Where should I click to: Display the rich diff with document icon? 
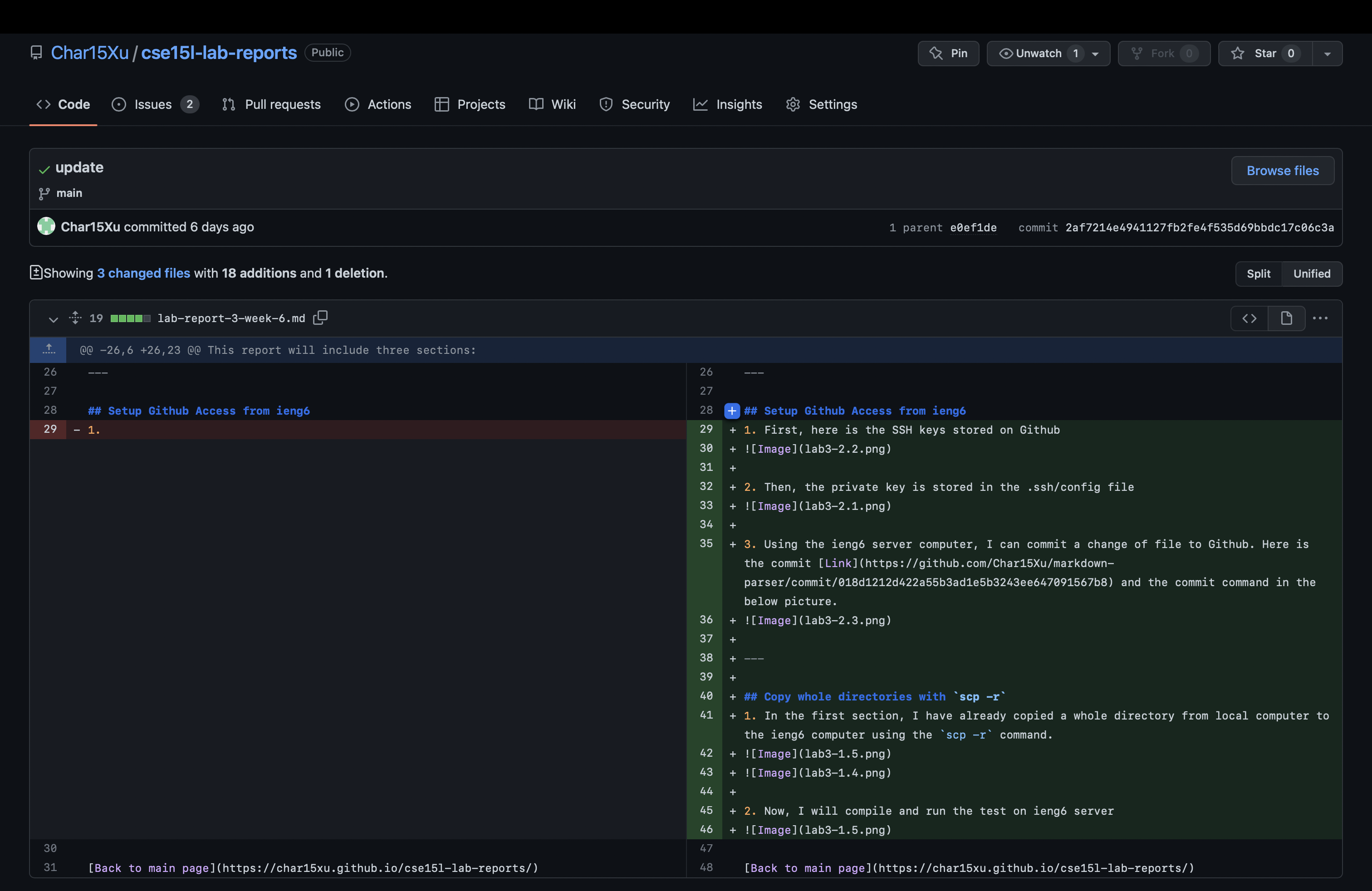[1286, 318]
